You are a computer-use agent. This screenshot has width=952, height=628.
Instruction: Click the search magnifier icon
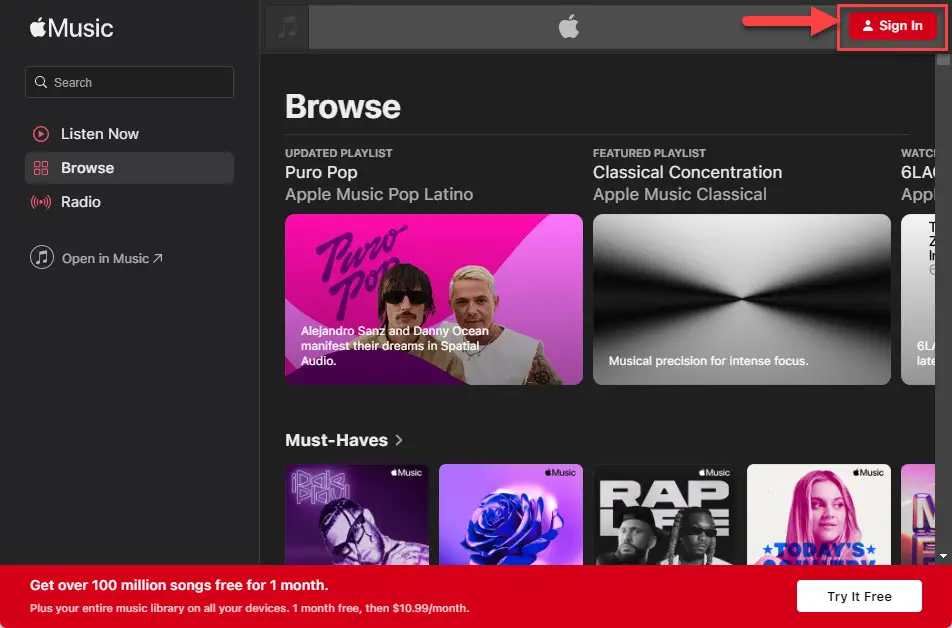pos(41,82)
